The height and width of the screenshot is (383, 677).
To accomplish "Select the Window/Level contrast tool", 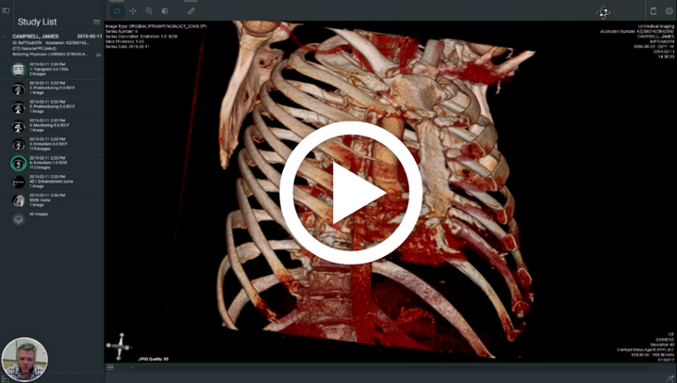I will click(x=165, y=11).
